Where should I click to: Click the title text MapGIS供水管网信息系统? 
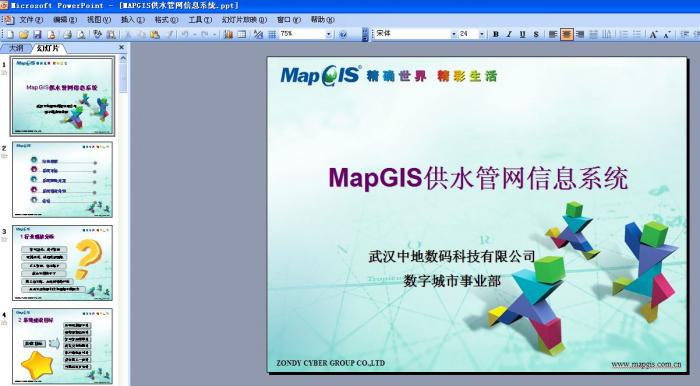pos(478,178)
